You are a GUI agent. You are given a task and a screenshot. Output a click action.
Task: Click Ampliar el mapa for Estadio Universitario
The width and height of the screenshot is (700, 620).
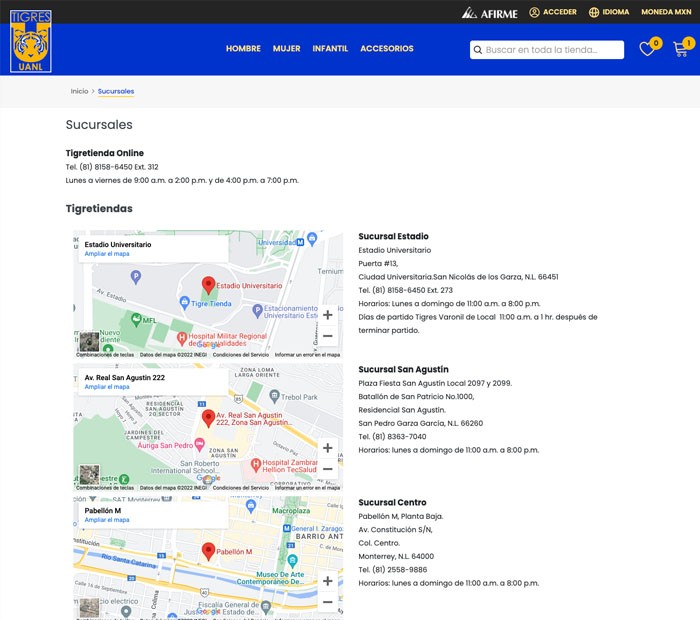pos(107,254)
